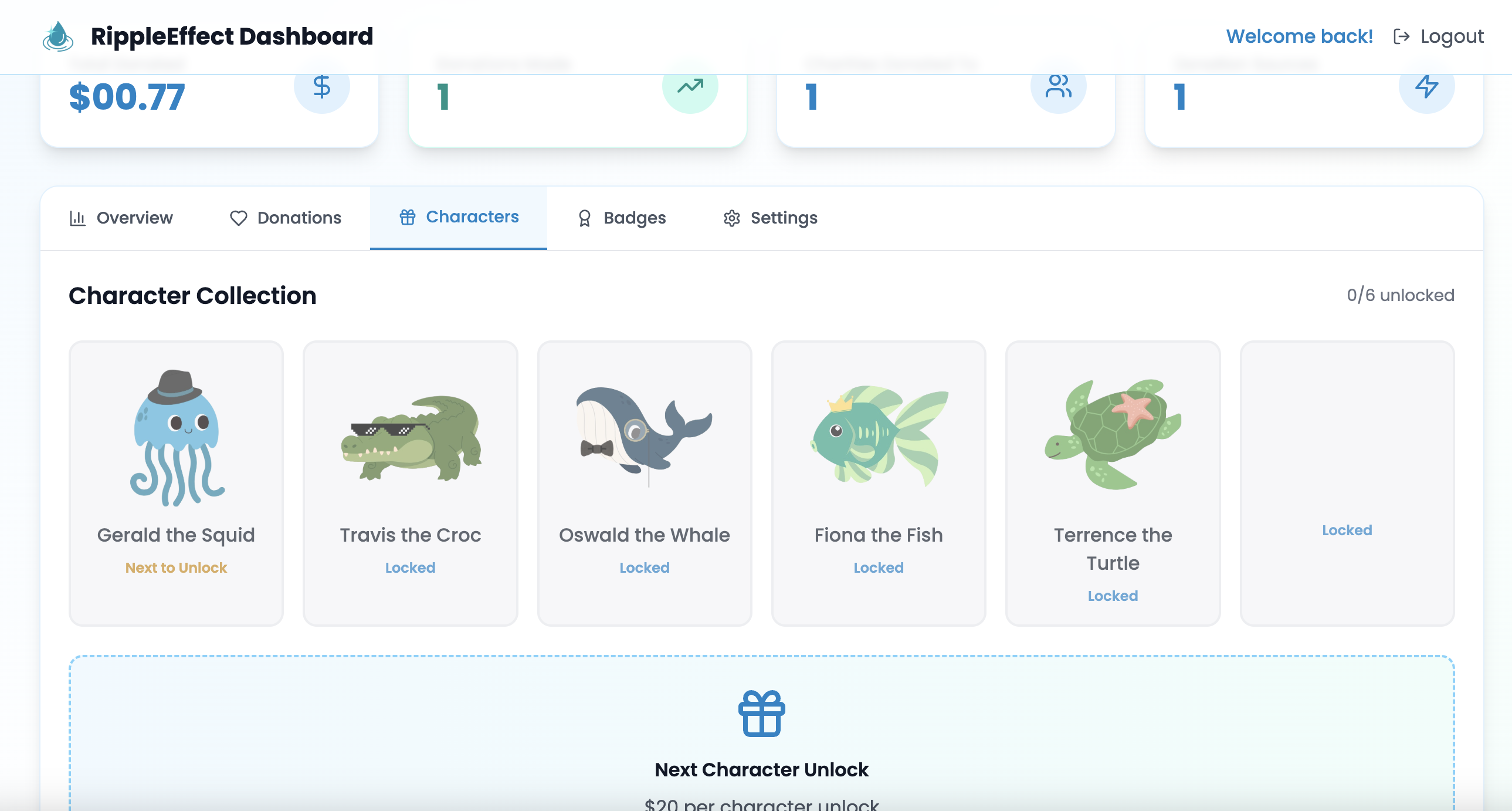Click the logout arrow icon

pos(1401,36)
